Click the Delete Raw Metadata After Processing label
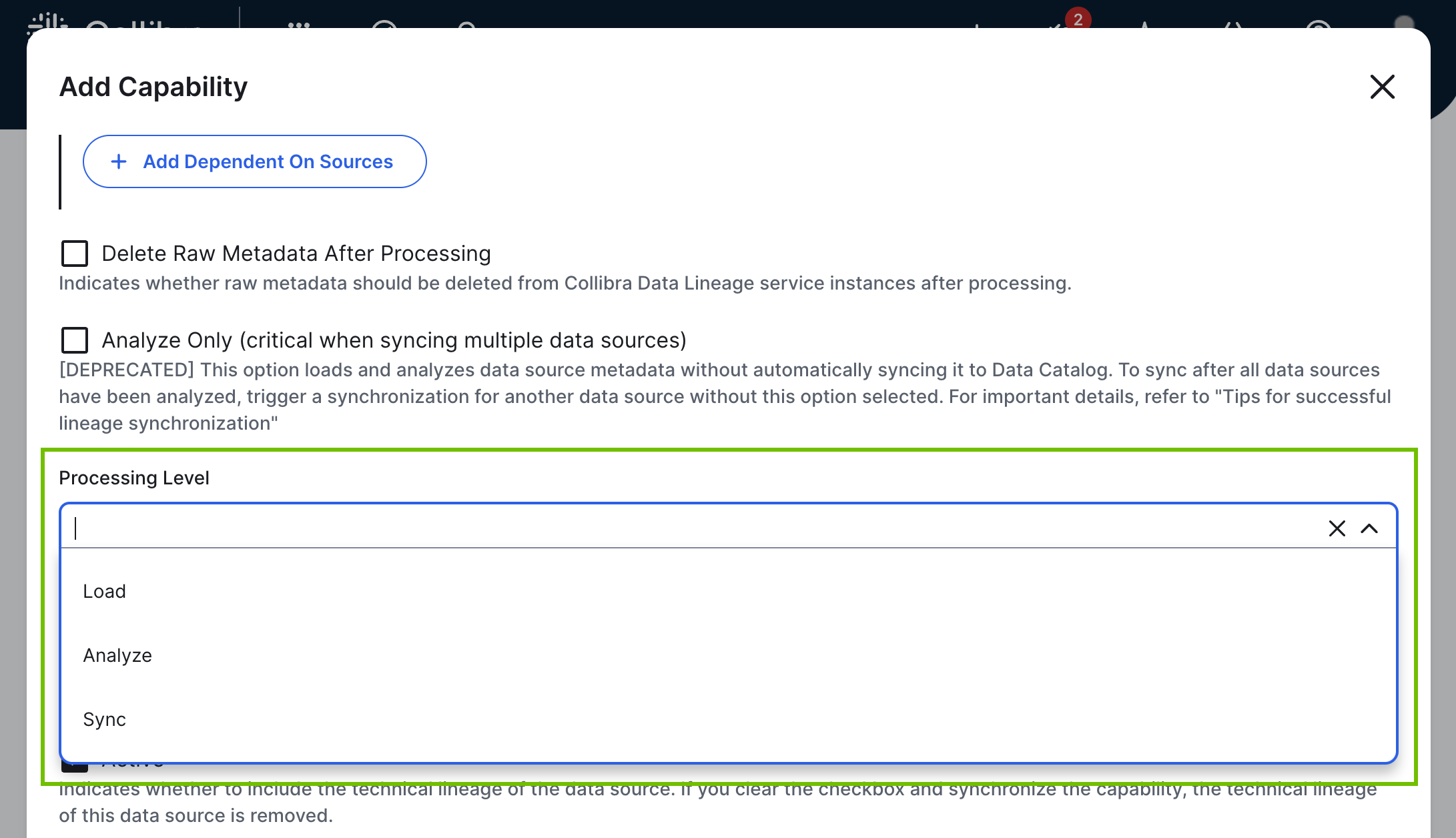The width and height of the screenshot is (1456, 838). coord(296,254)
